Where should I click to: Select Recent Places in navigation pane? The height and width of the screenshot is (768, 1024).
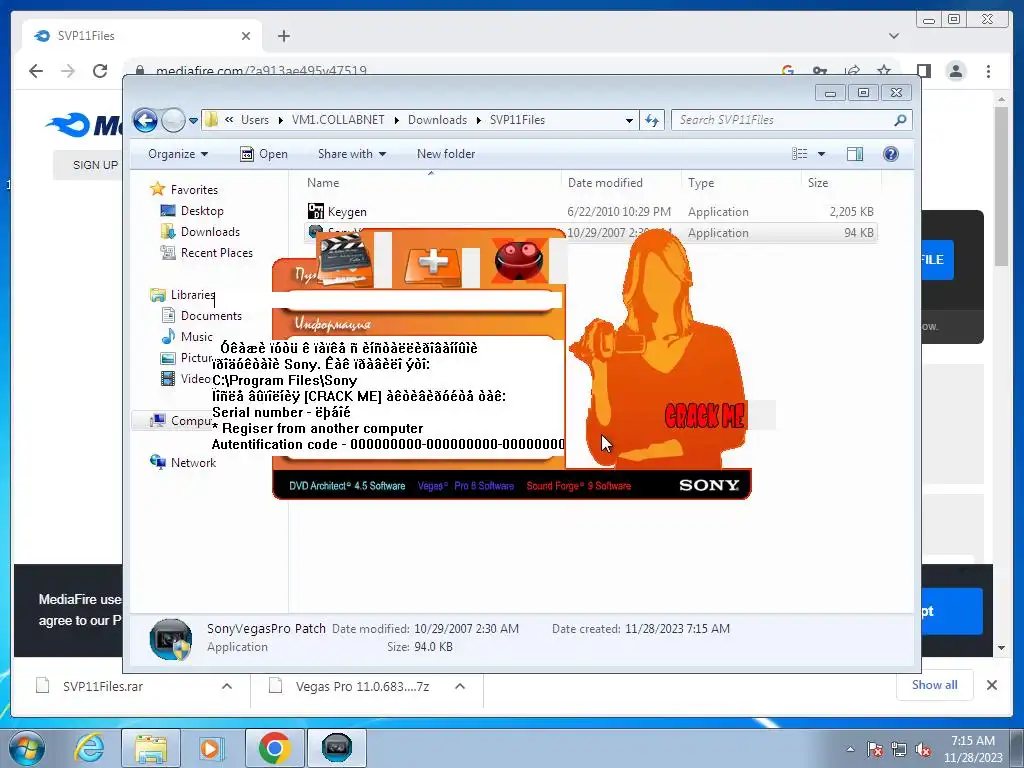(216, 253)
